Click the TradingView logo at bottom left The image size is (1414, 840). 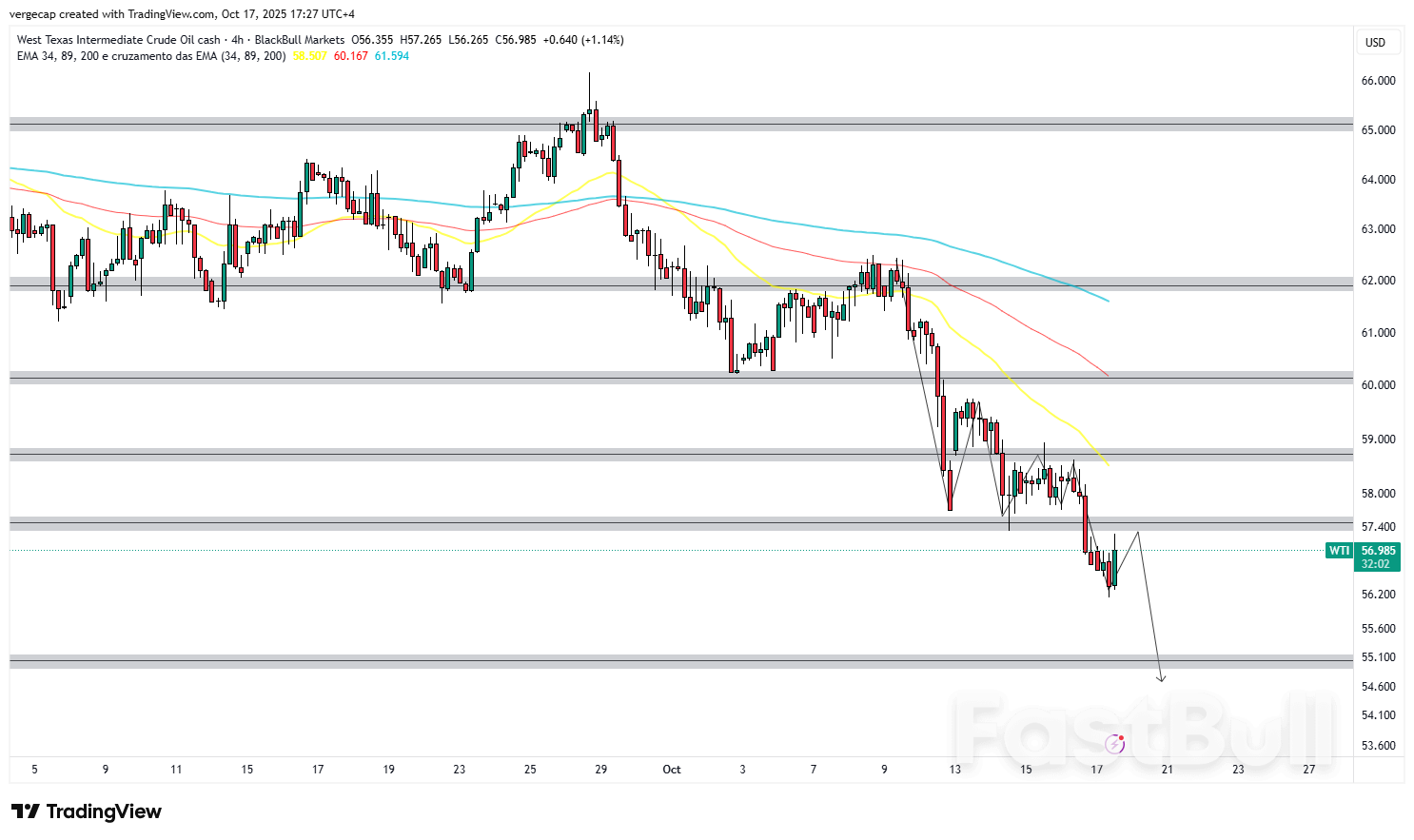coord(87,811)
